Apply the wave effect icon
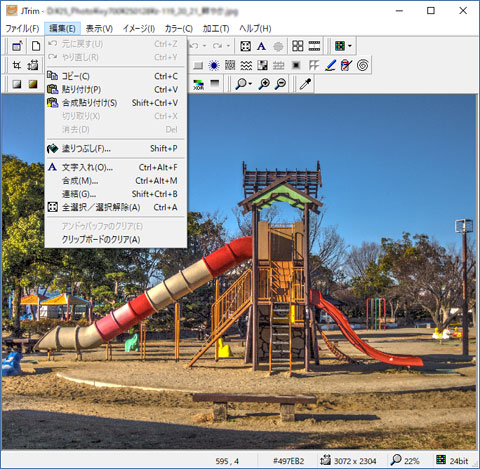The width and height of the screenshot is (480, 469). pyautogui.click(x=246, y=65)
